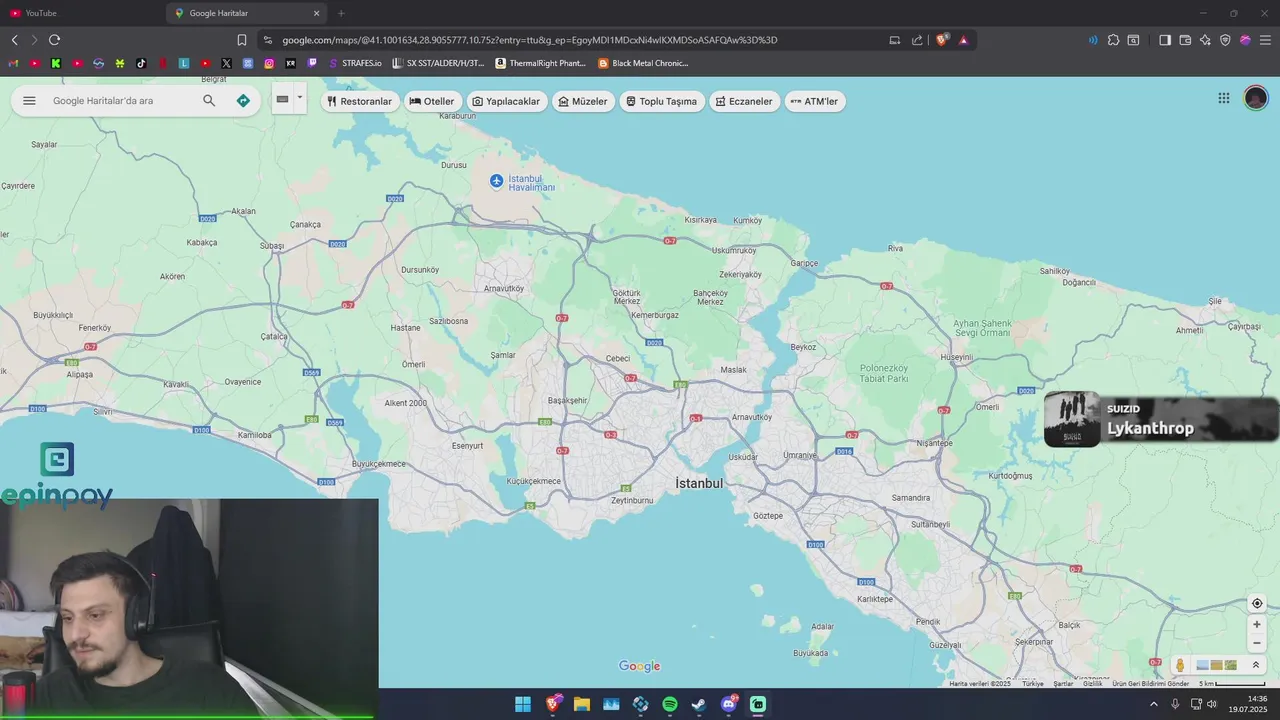The height and width of the screenshot is (720, 1280).
Task: Open the Leo AI sparkle icon
Action: (1205, 40)
